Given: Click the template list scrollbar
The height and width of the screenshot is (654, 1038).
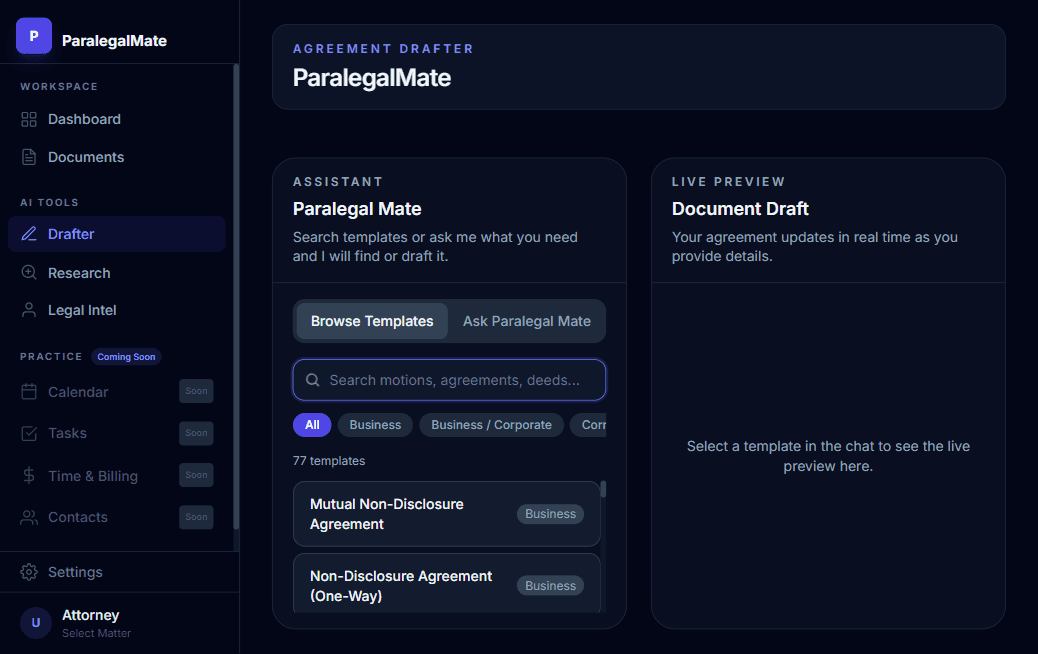Looking at the screenshot, I should pos(603,490).
